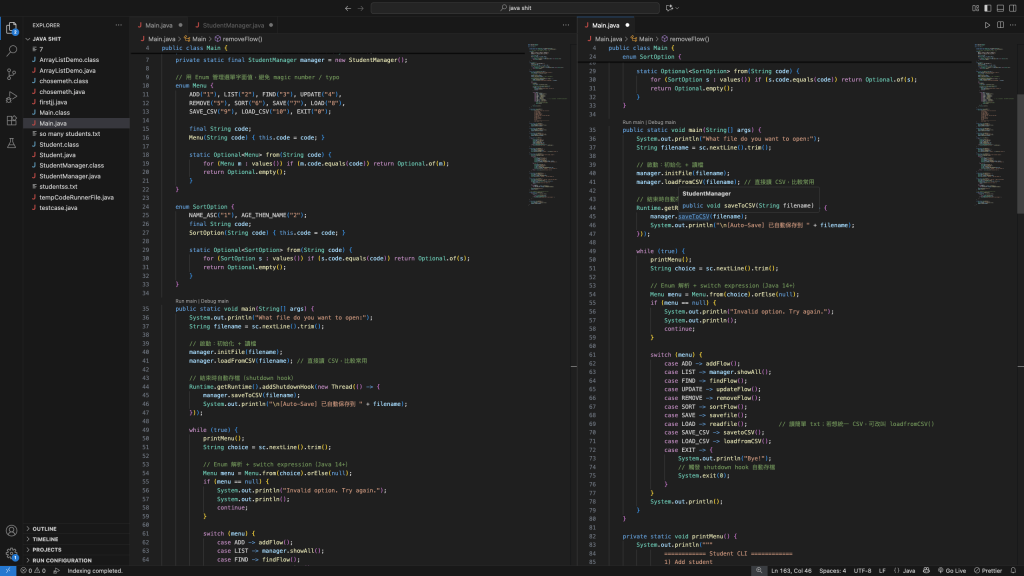This screenshot has width=1024, height=576.
Task: Click Run main code lens in left editor
Action: (x=185, y=301)
